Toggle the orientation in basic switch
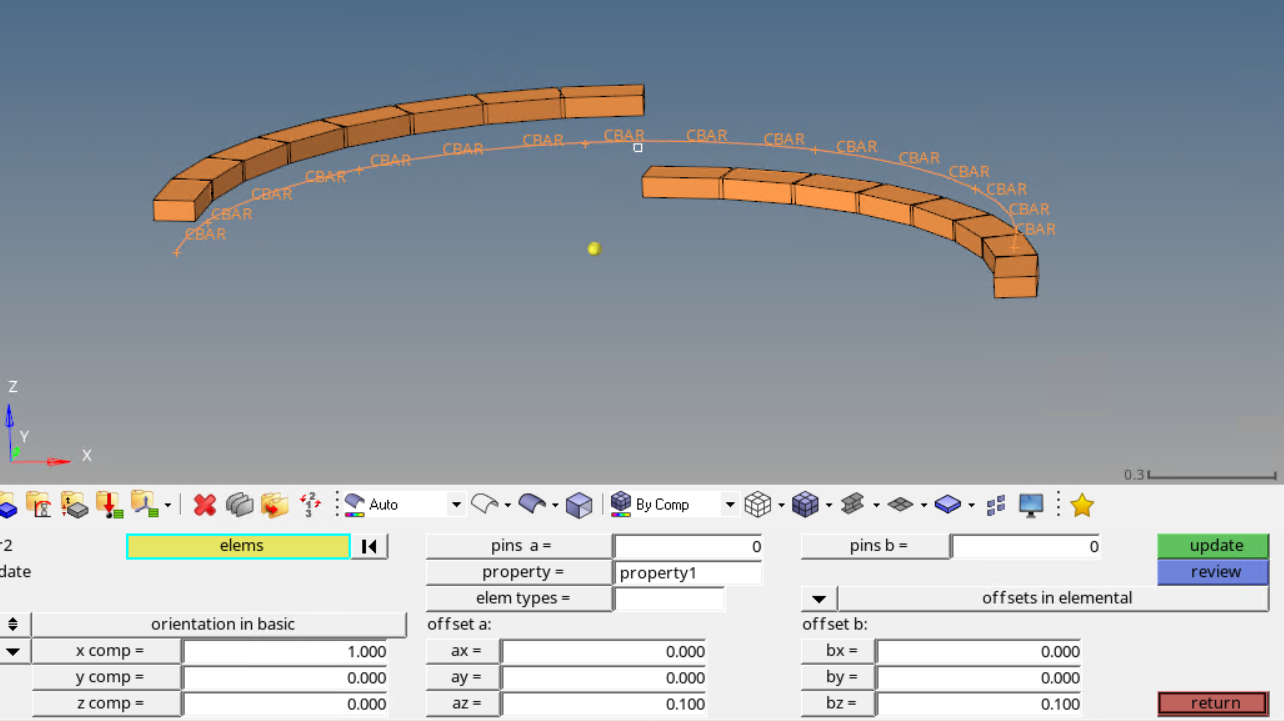This screenshot has height=721, width=1284. click(x=13, y=625)
